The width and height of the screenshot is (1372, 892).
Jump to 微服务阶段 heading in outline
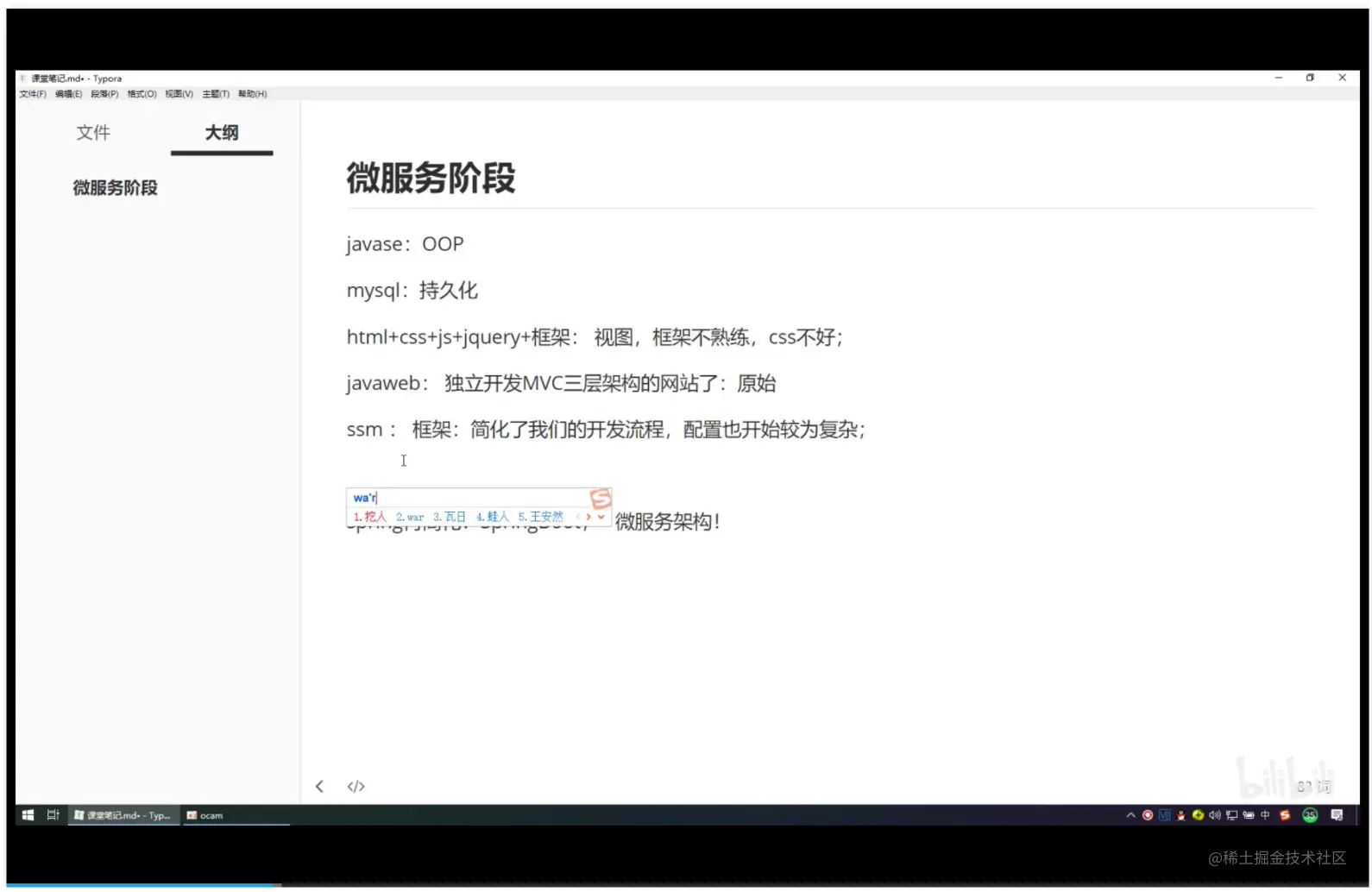point(116,188)
